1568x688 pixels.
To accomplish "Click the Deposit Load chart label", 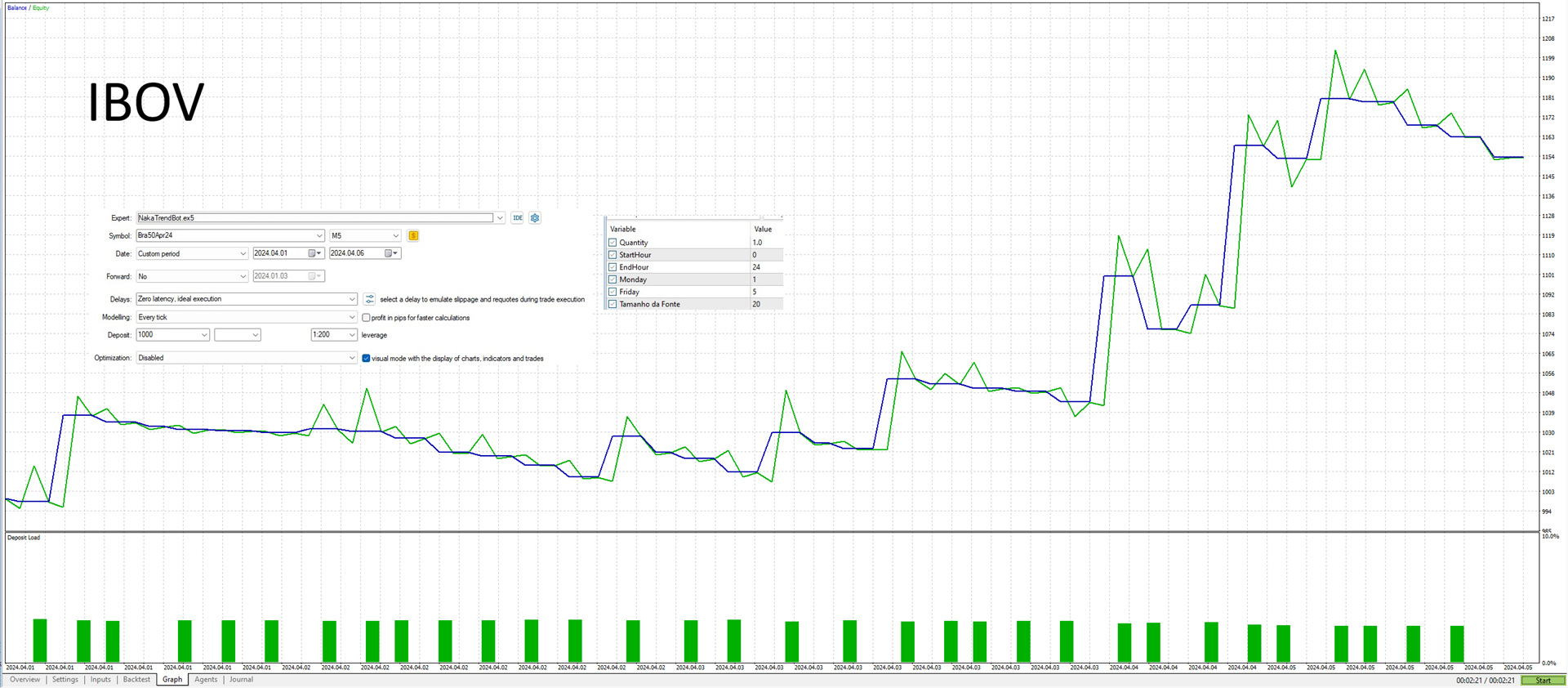I will click(24, 538).
